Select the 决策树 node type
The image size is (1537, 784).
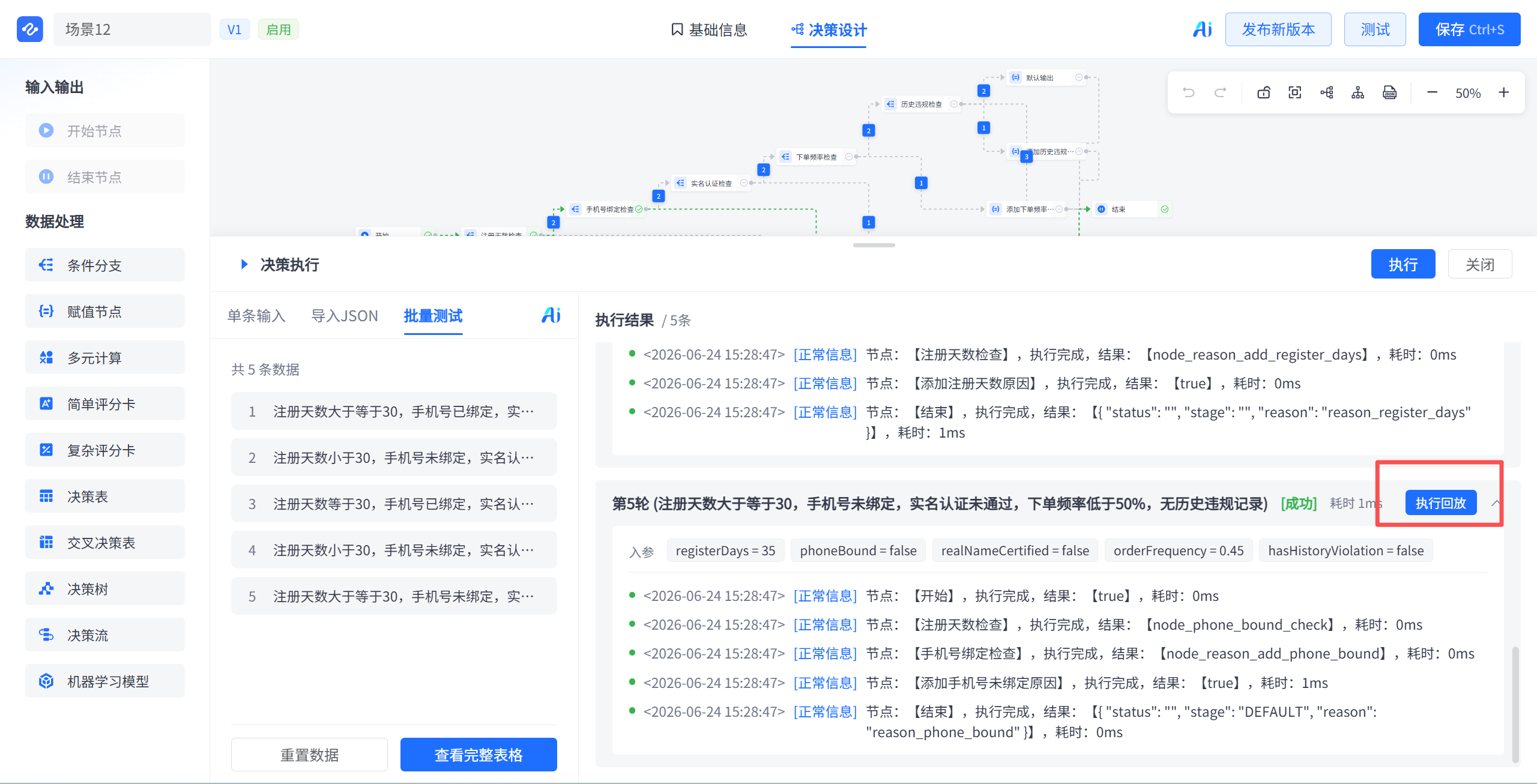[105, 588]
